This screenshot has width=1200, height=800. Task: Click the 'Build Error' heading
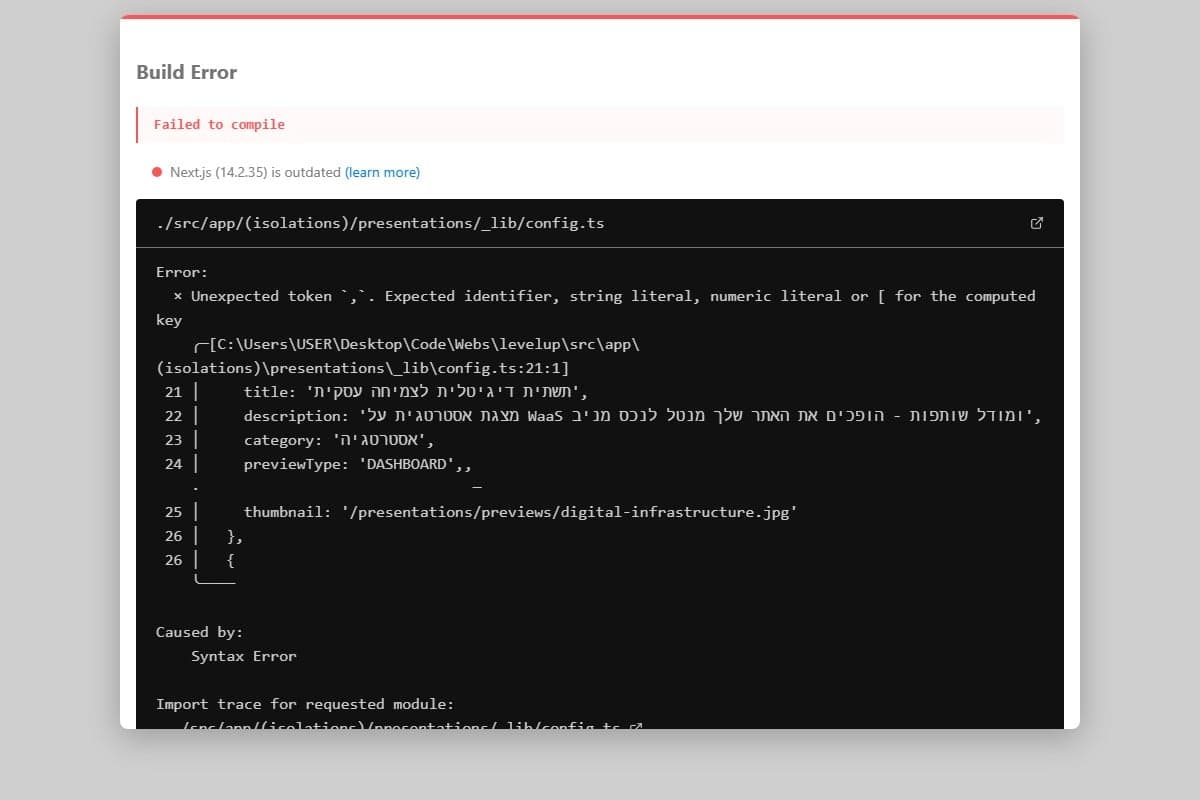click(187, 72)
